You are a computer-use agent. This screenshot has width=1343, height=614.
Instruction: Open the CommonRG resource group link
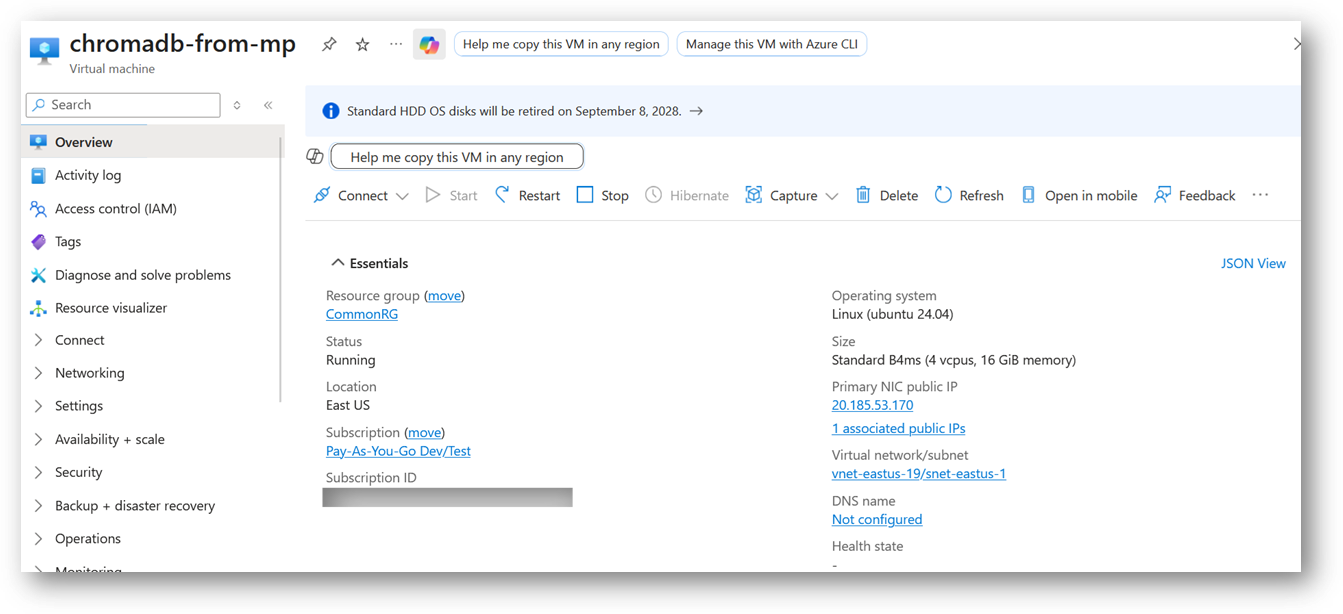(361, 313)
